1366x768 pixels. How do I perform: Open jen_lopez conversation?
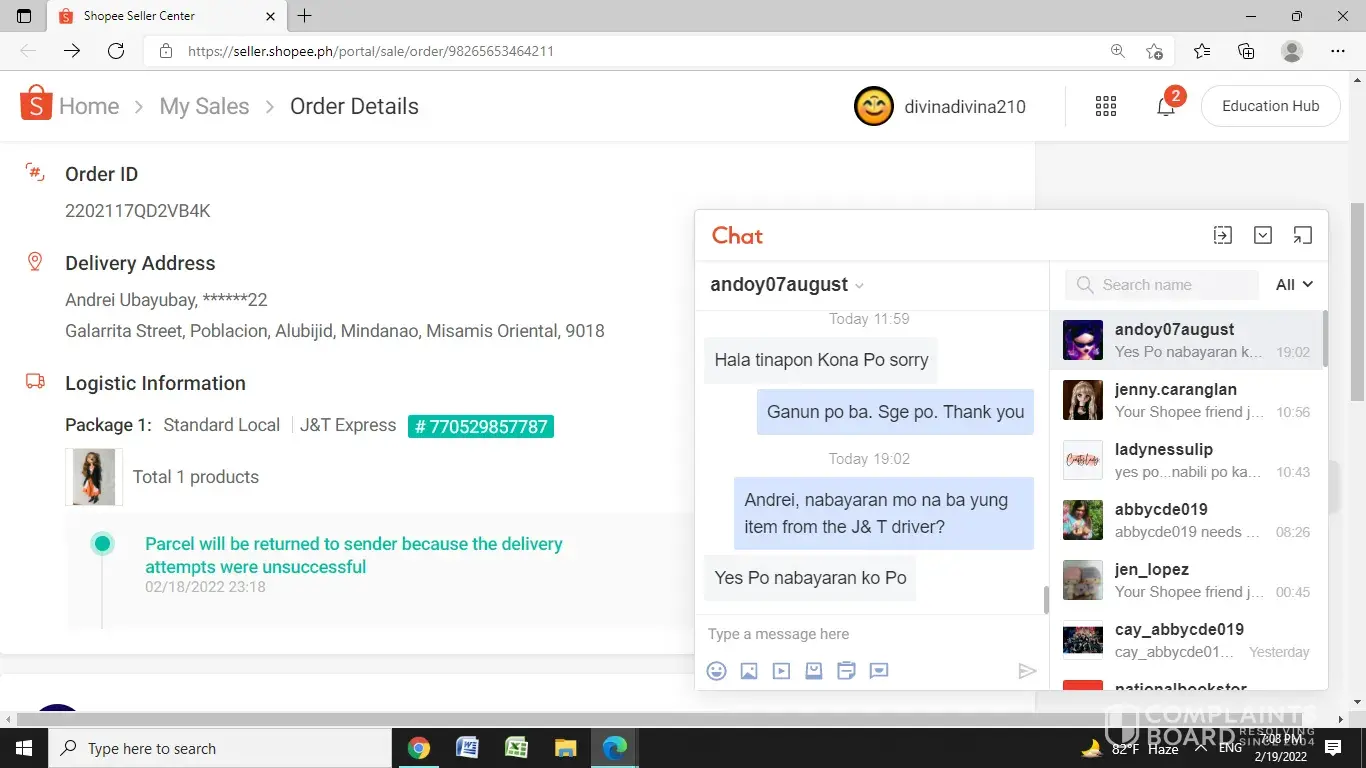pos(1186,580)
